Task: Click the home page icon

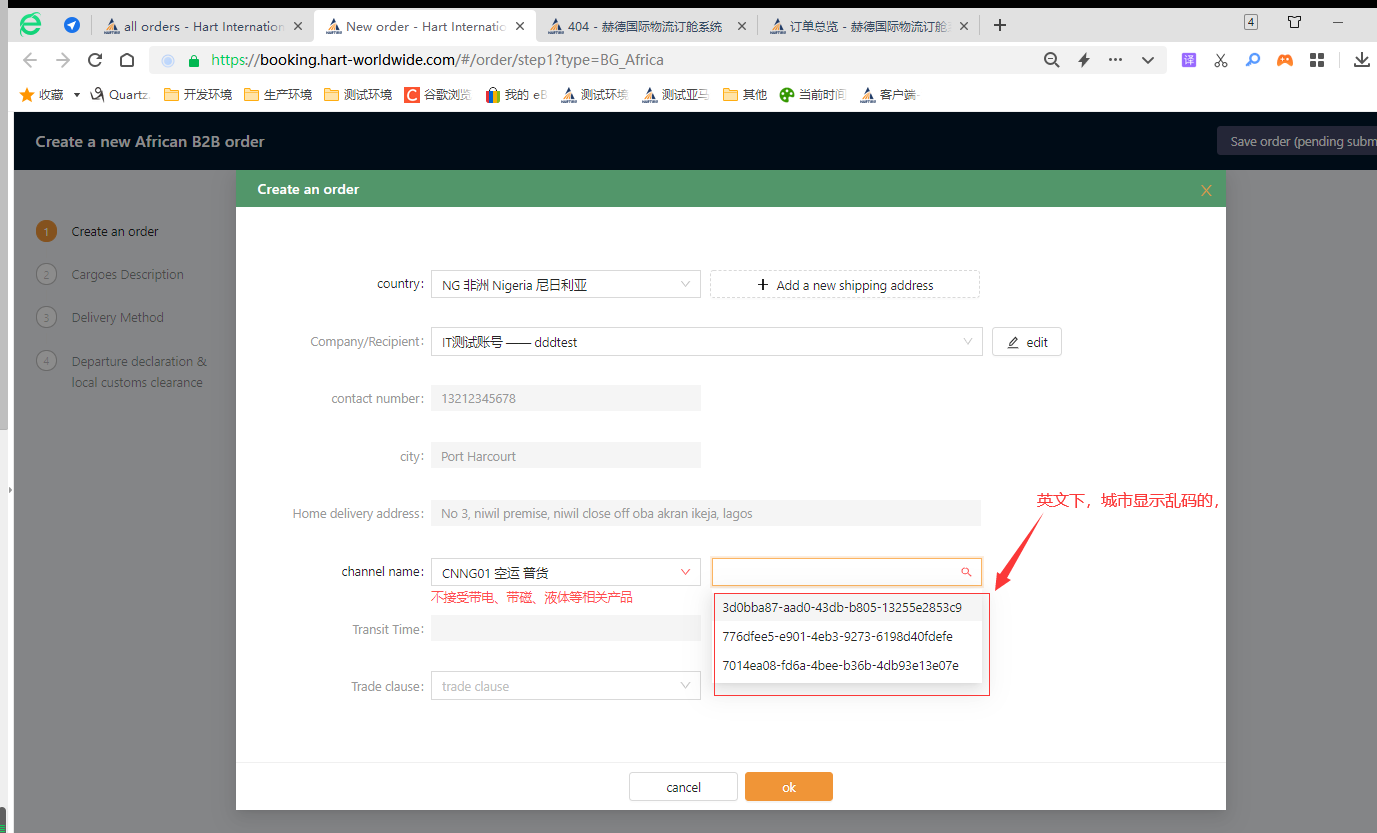Action: tap(127, 60)
